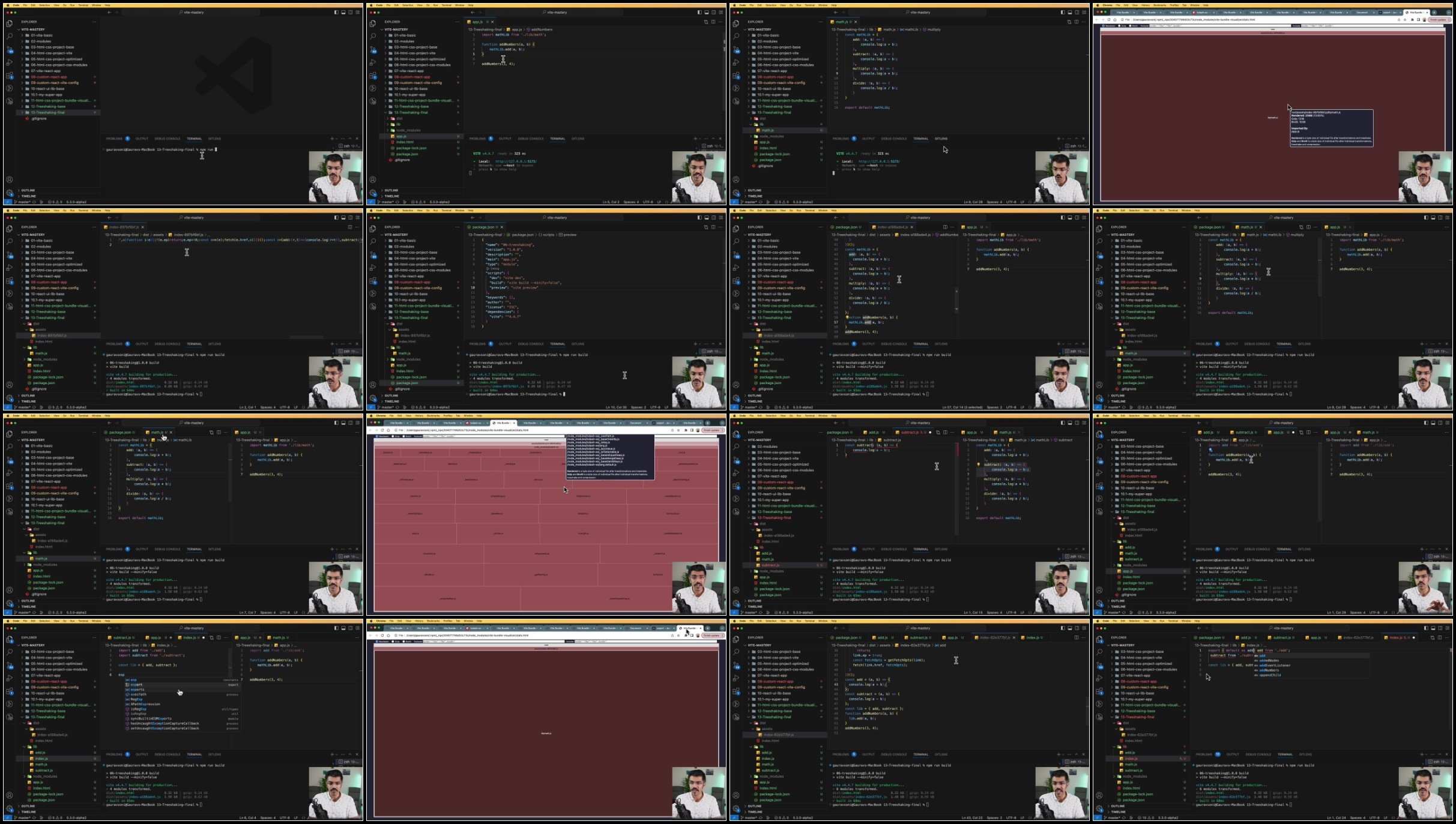Click lightbulb beside subtract in unsaved subtract.js frame

tap(978, 465)
